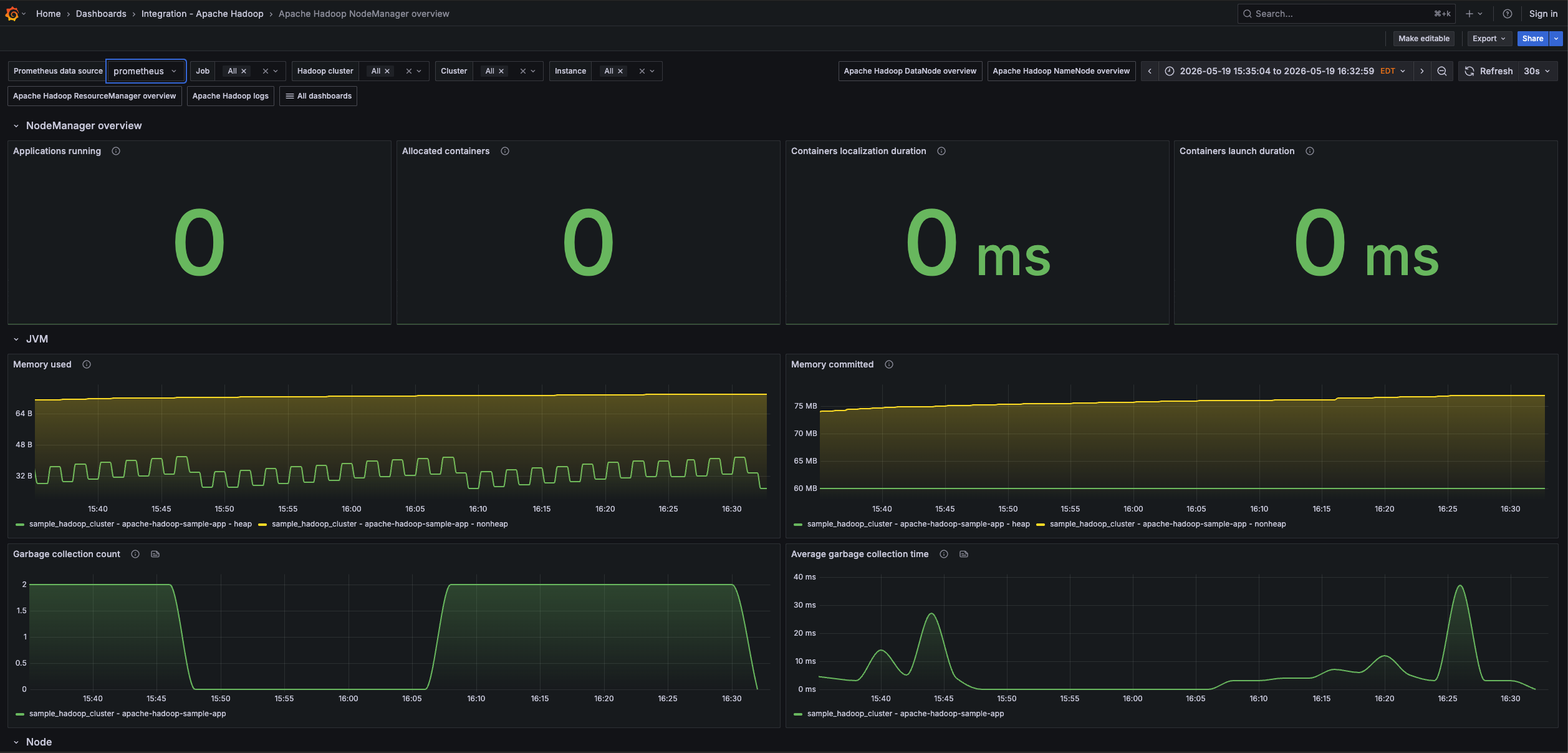Show info for Applications running panel
Screen dimensions: 1568x753
[x=116, y=151]
